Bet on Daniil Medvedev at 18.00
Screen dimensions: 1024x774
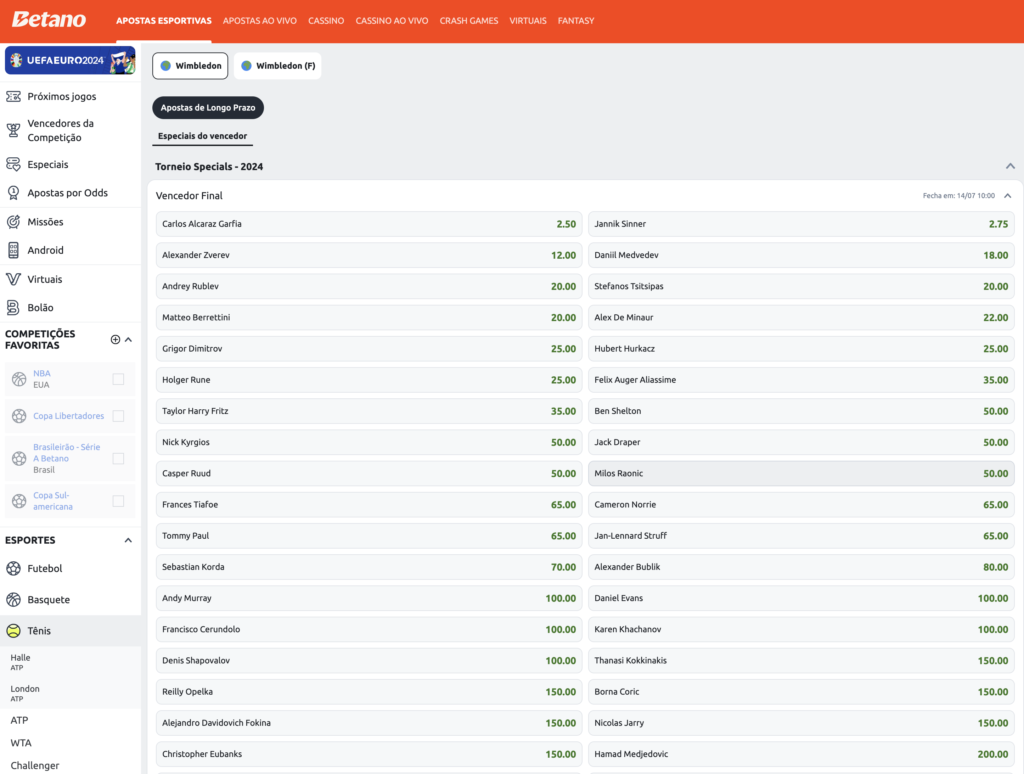(801, 255)
